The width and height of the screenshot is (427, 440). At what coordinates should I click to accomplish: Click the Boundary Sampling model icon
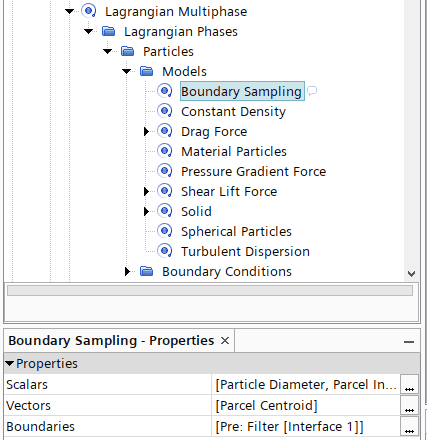click(165, 91)
